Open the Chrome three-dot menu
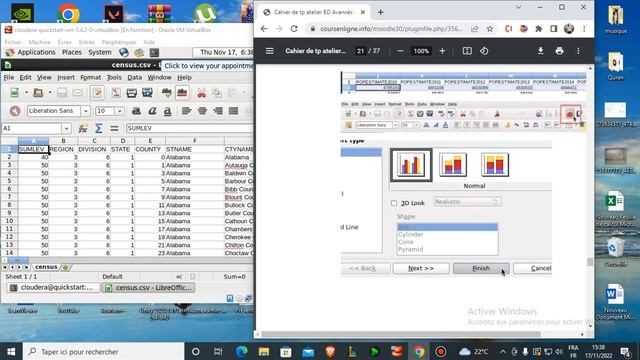Image resolution: width=640 pixels, height=360 pixels. [584, 29]
